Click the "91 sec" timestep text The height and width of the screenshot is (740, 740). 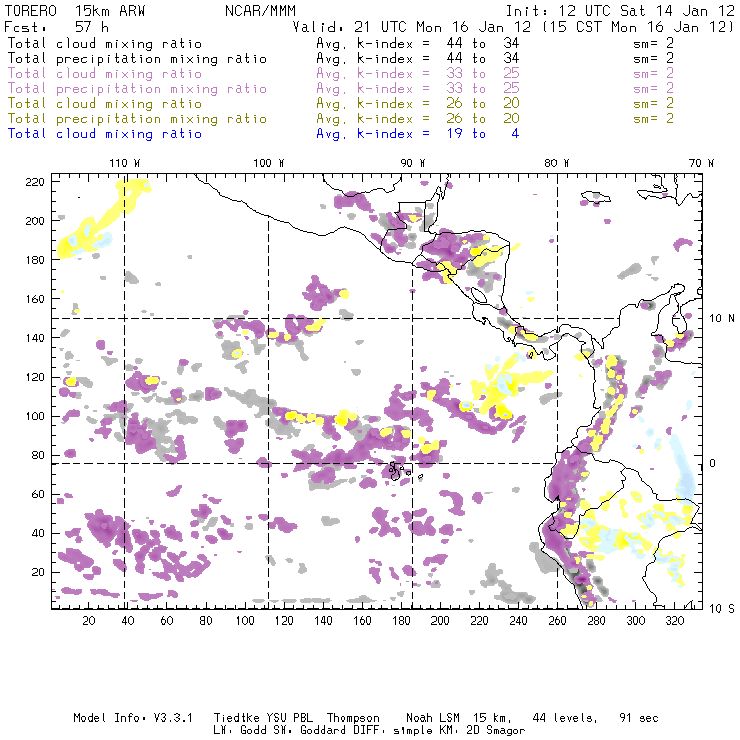(x=639, y=718)
